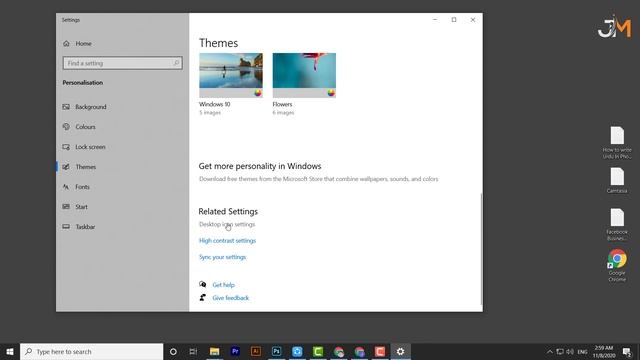Click the magnifier icon in Find a setting

coord(176,63)
